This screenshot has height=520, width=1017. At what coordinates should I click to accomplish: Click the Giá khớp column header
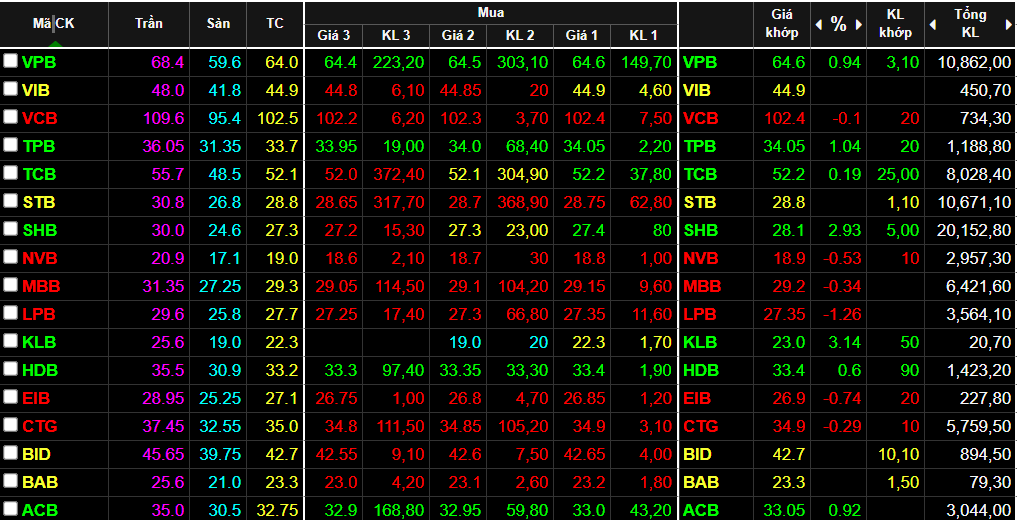pos(781,24)
